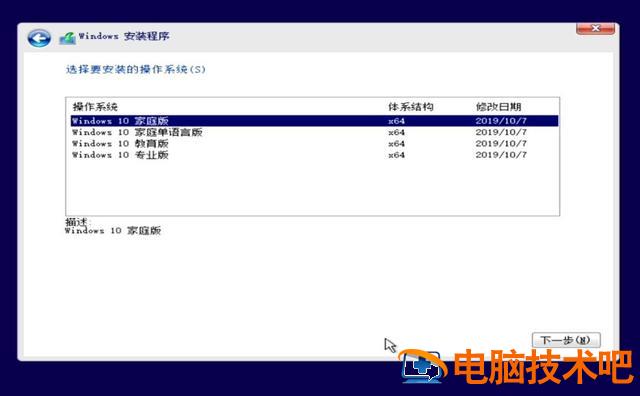
Task: Click the 下一步(N) button
Action: (566, 340)
